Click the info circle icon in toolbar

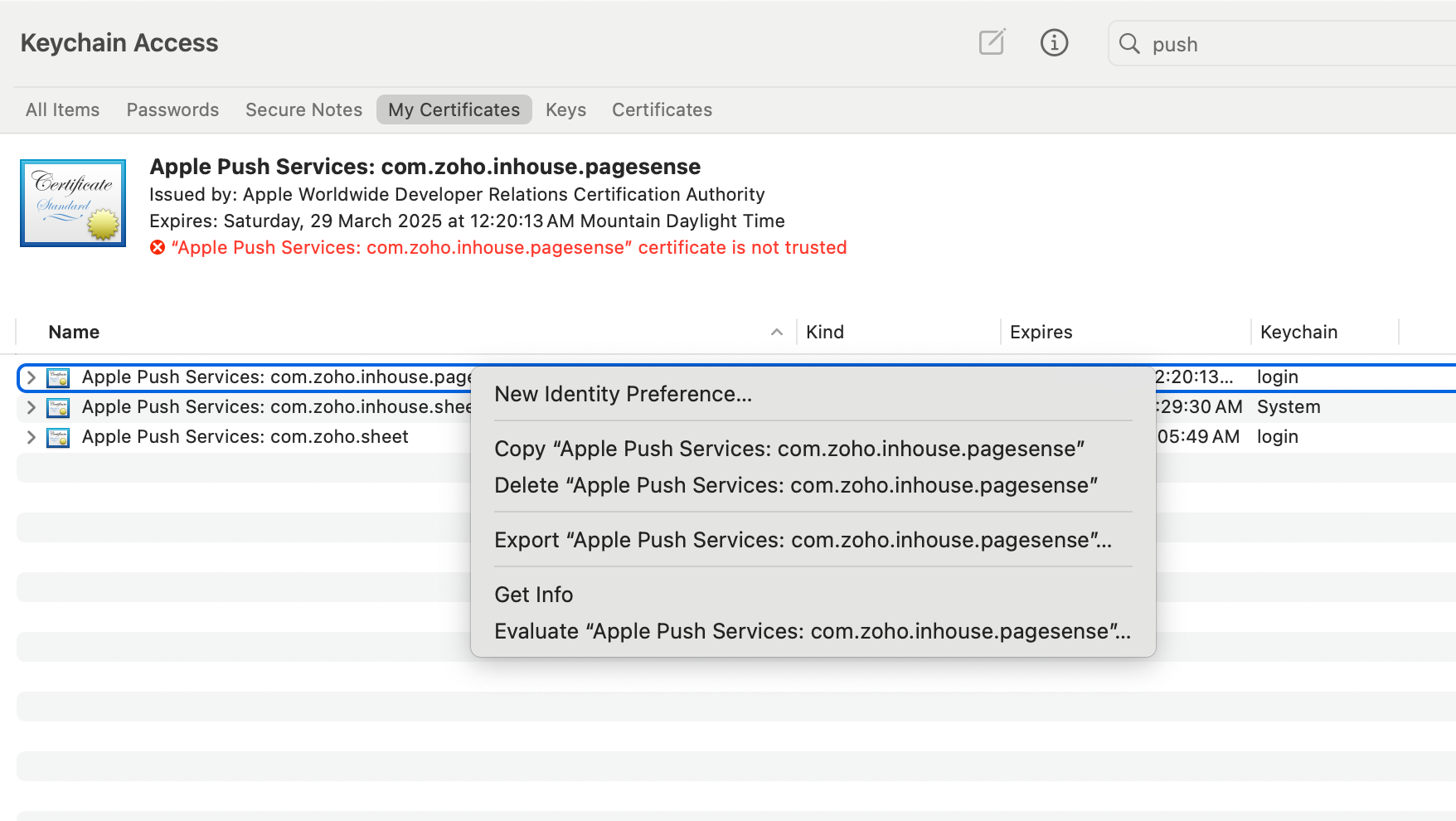coord(1054,42)
